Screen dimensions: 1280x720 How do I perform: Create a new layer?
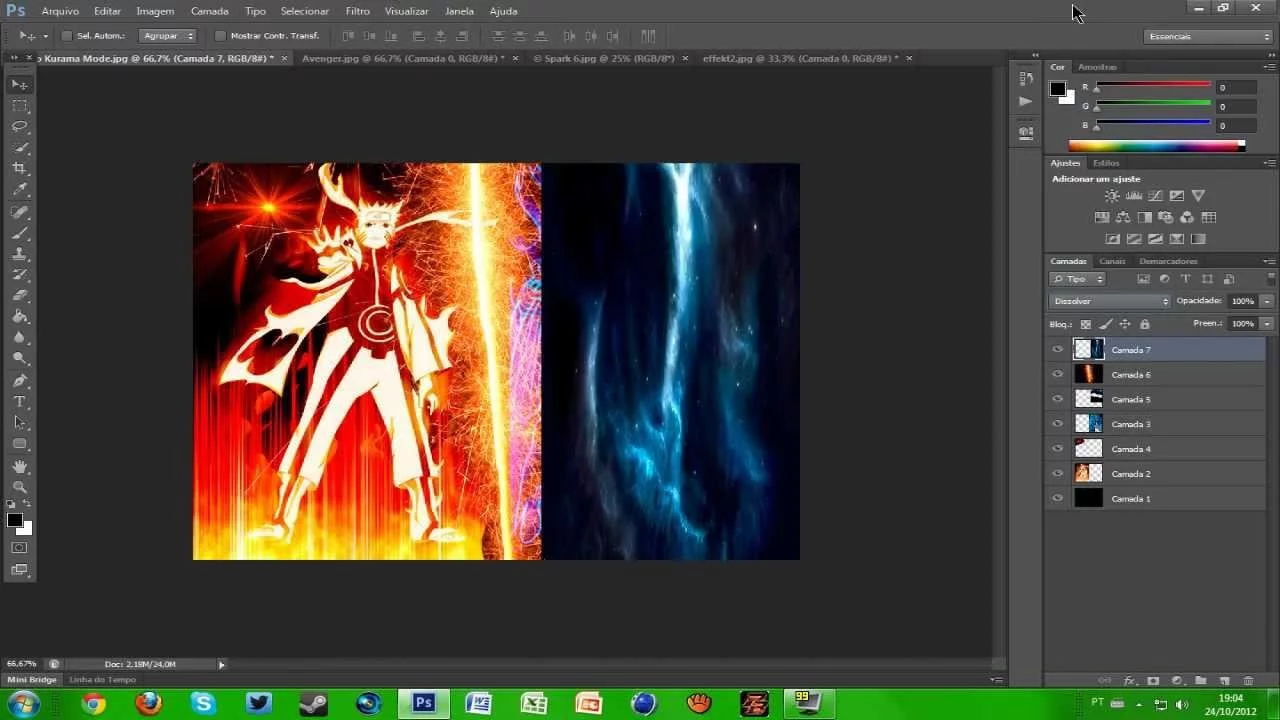pos(1224,681)
